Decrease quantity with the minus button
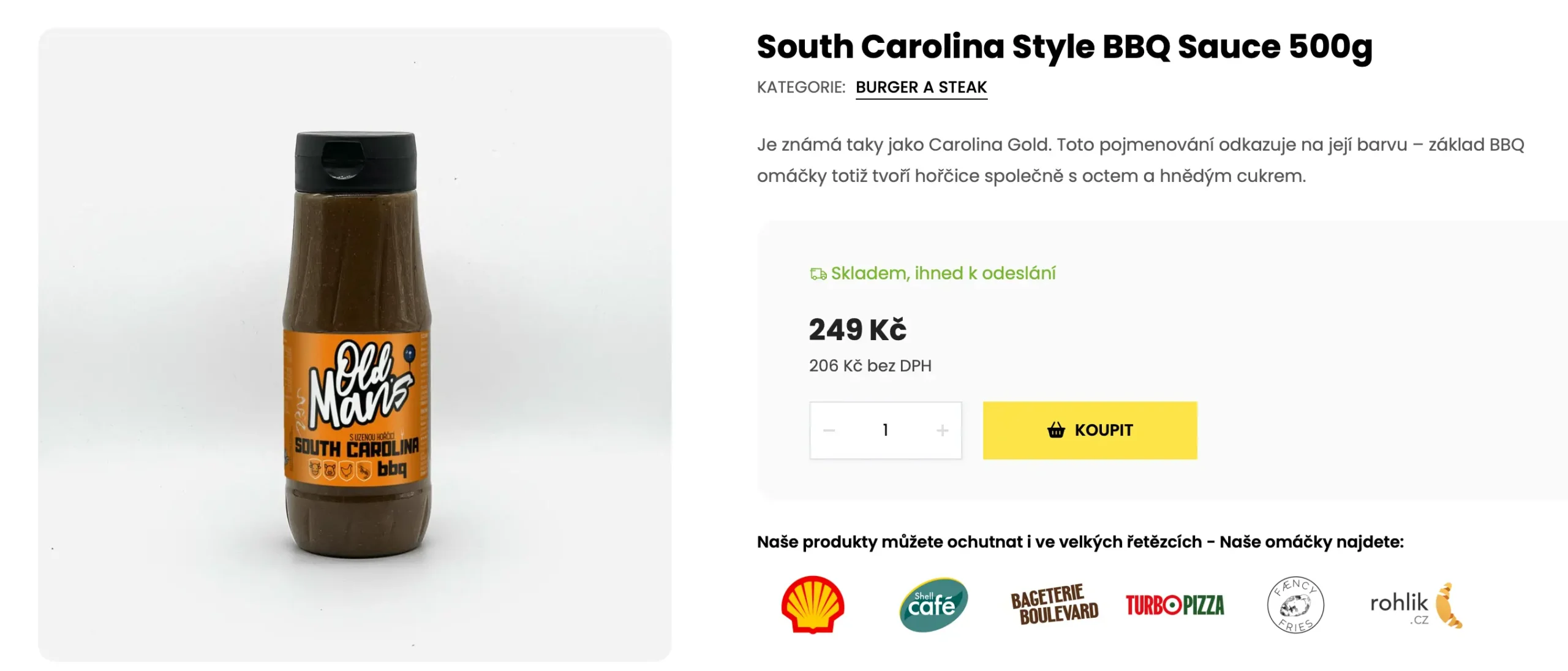 click(829, 430)
